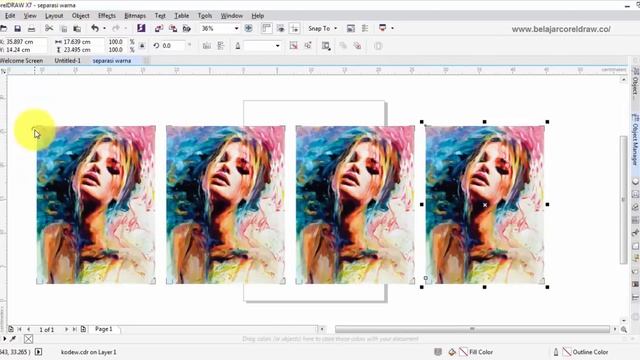
Task: Click the Publish to PDF icon
Action: point(187,29)
